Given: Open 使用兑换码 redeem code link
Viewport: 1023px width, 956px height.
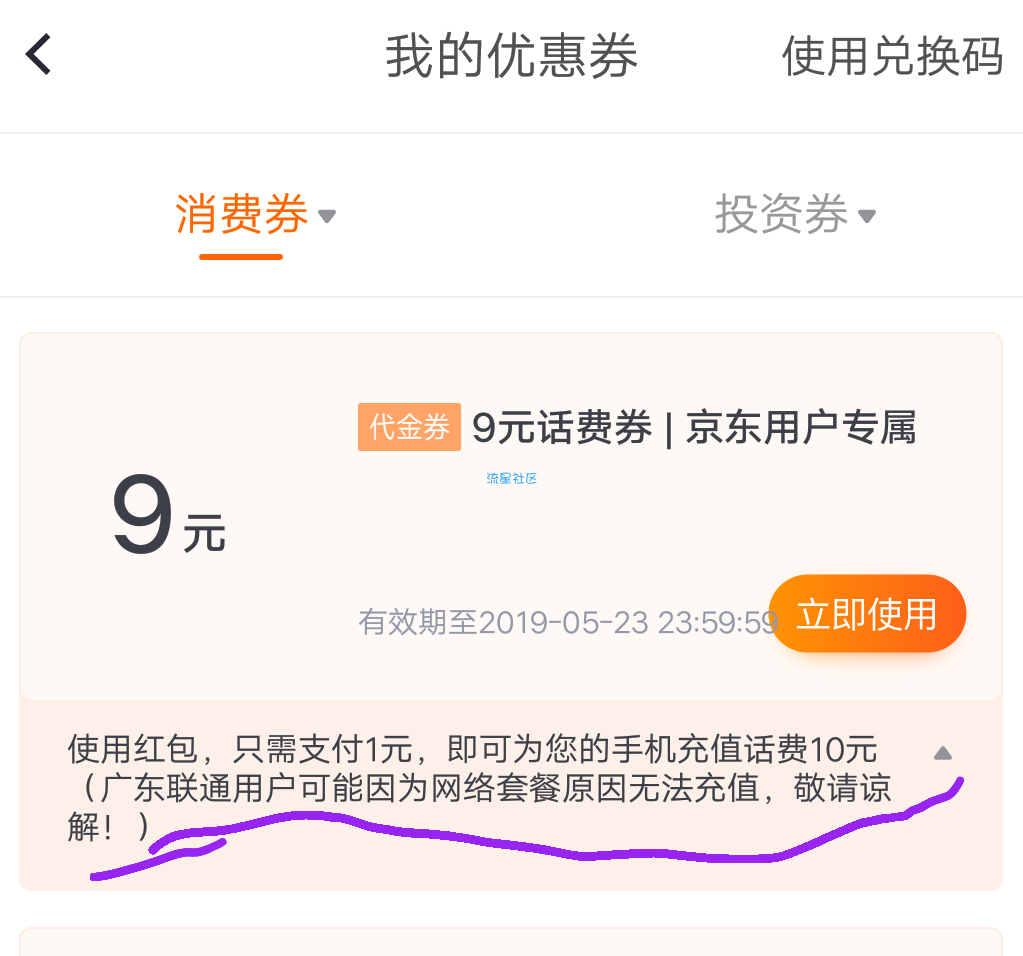Looking at the screenshot, I should click(x=892, y=57).
